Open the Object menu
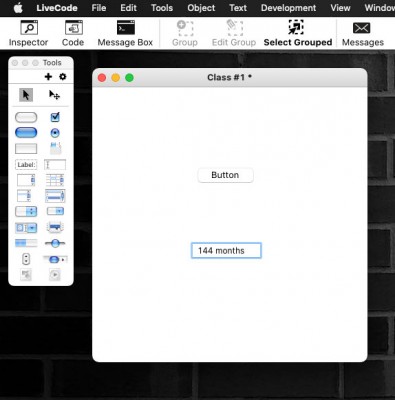The height and width of the screenshot is (400, 395). coord(201,8)
